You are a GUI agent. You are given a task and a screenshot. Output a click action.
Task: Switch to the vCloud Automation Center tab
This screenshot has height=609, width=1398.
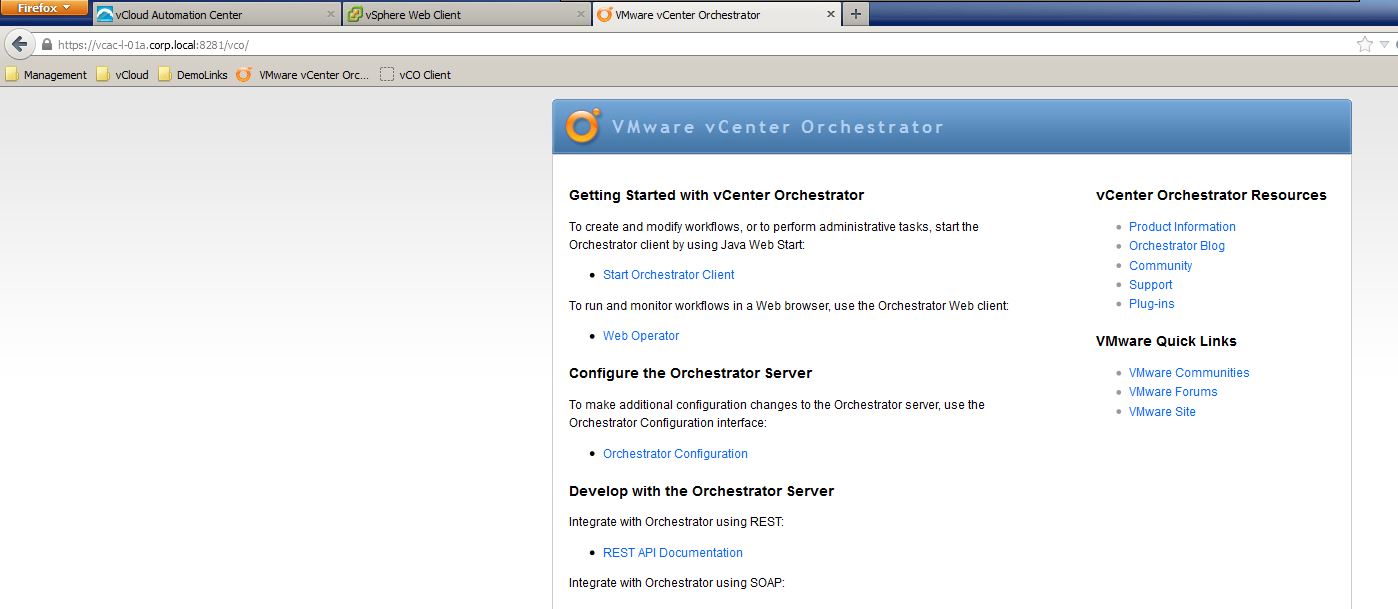coord(216,15)
